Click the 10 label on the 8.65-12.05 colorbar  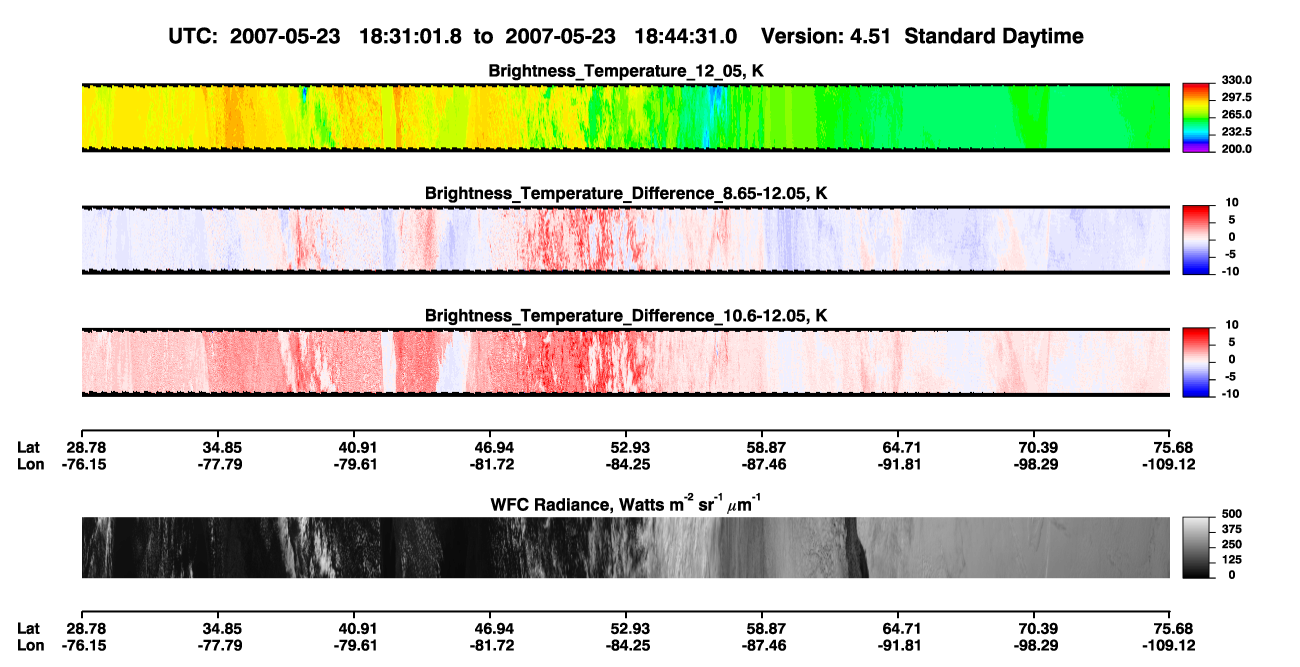pyautogui.click(x=1230, y=203)
